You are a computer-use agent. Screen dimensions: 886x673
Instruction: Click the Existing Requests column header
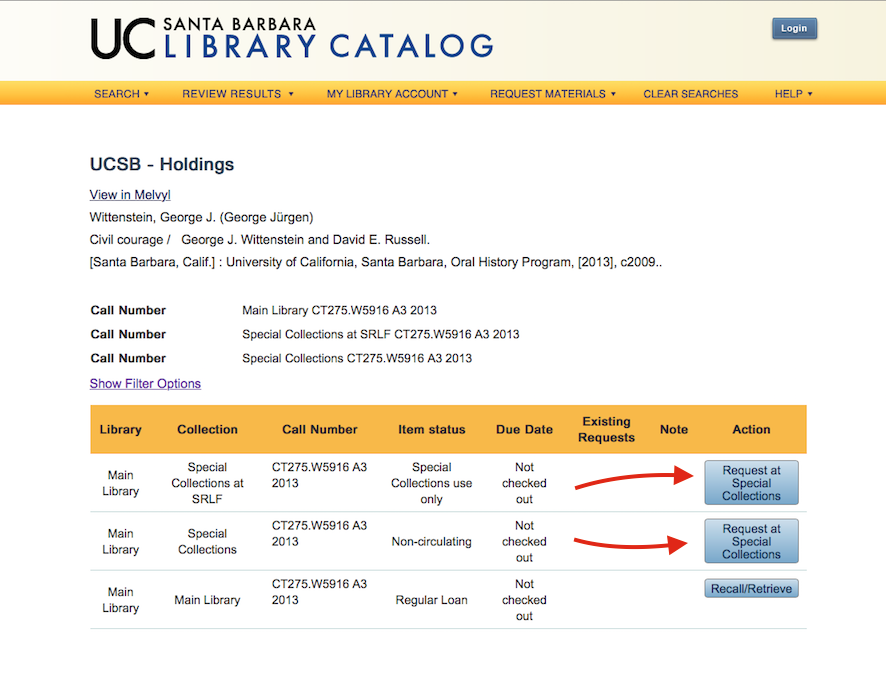pyautogui.click(x=606, y=429)
